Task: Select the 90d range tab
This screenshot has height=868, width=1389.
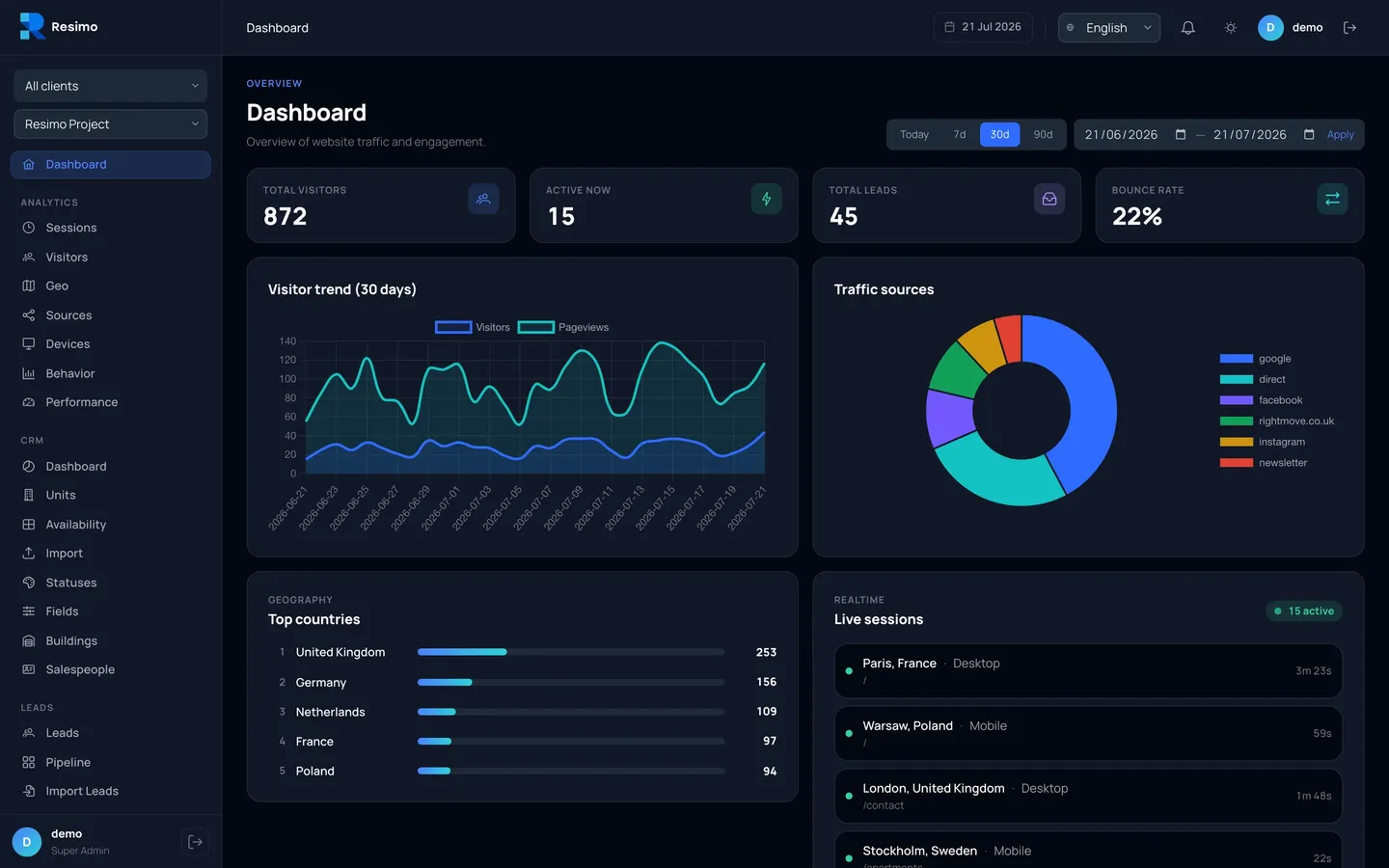Action: click(x=1043, y=135)
